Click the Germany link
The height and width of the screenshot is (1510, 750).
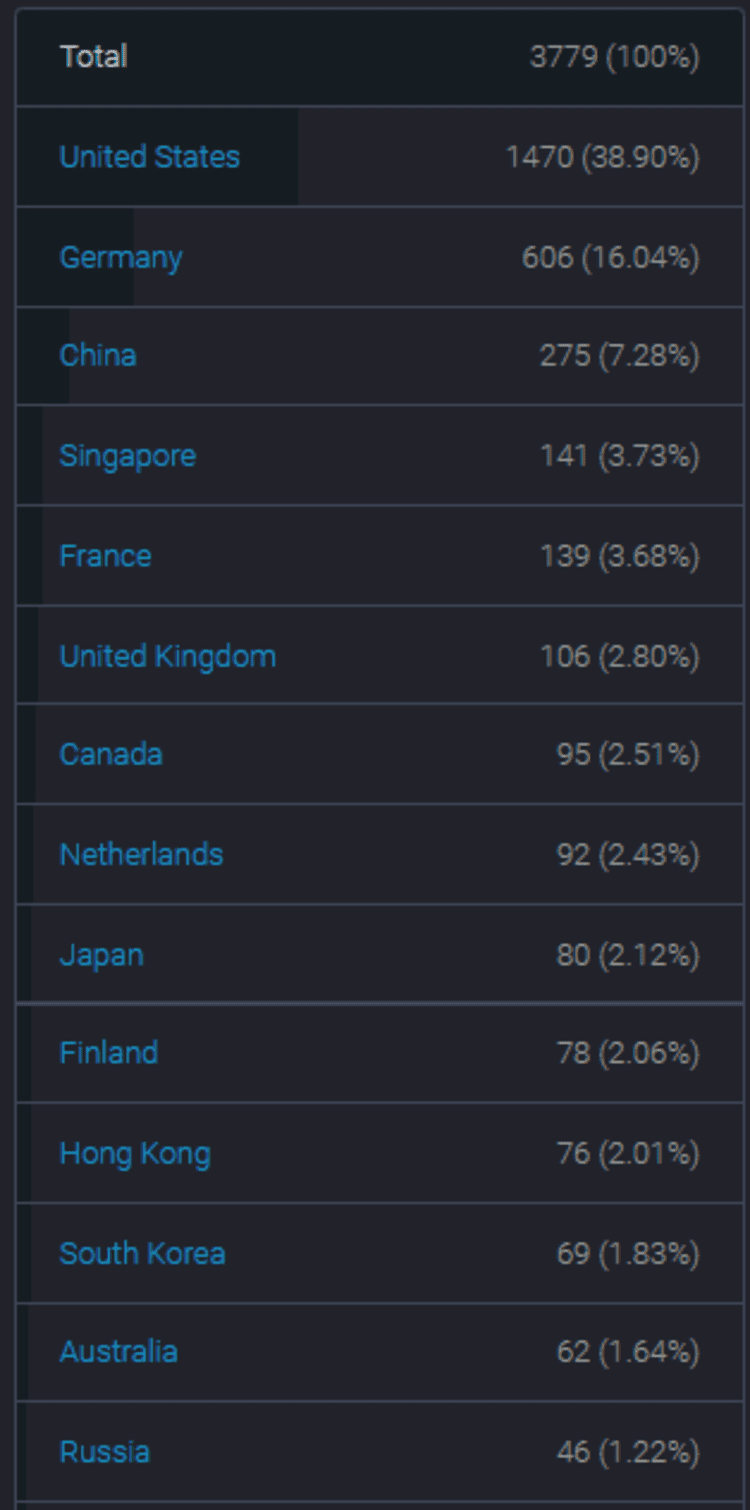(x=121, y=257)
